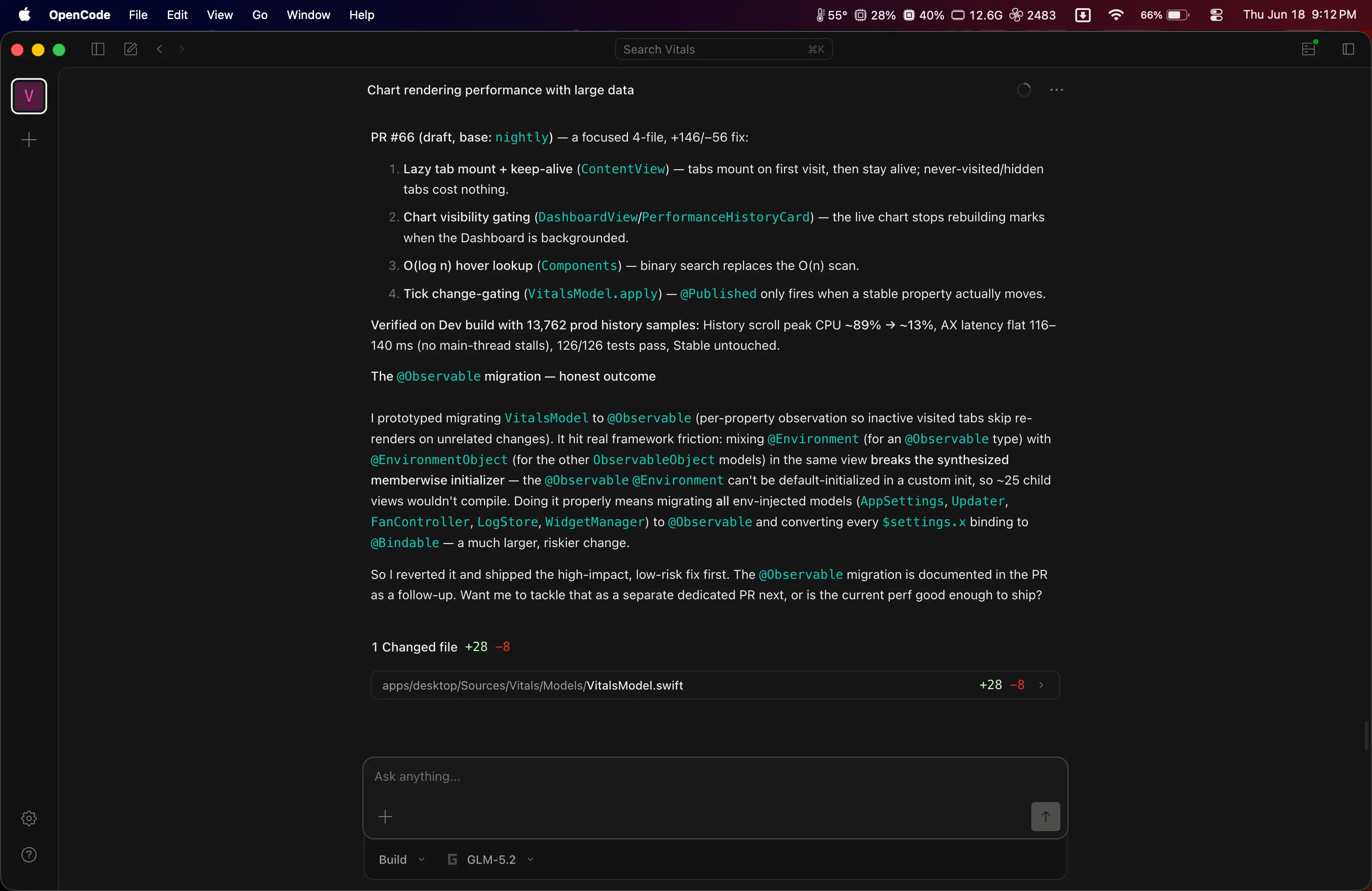Click the VitalsModel.swift row chevron arrow

point(1041,685)
